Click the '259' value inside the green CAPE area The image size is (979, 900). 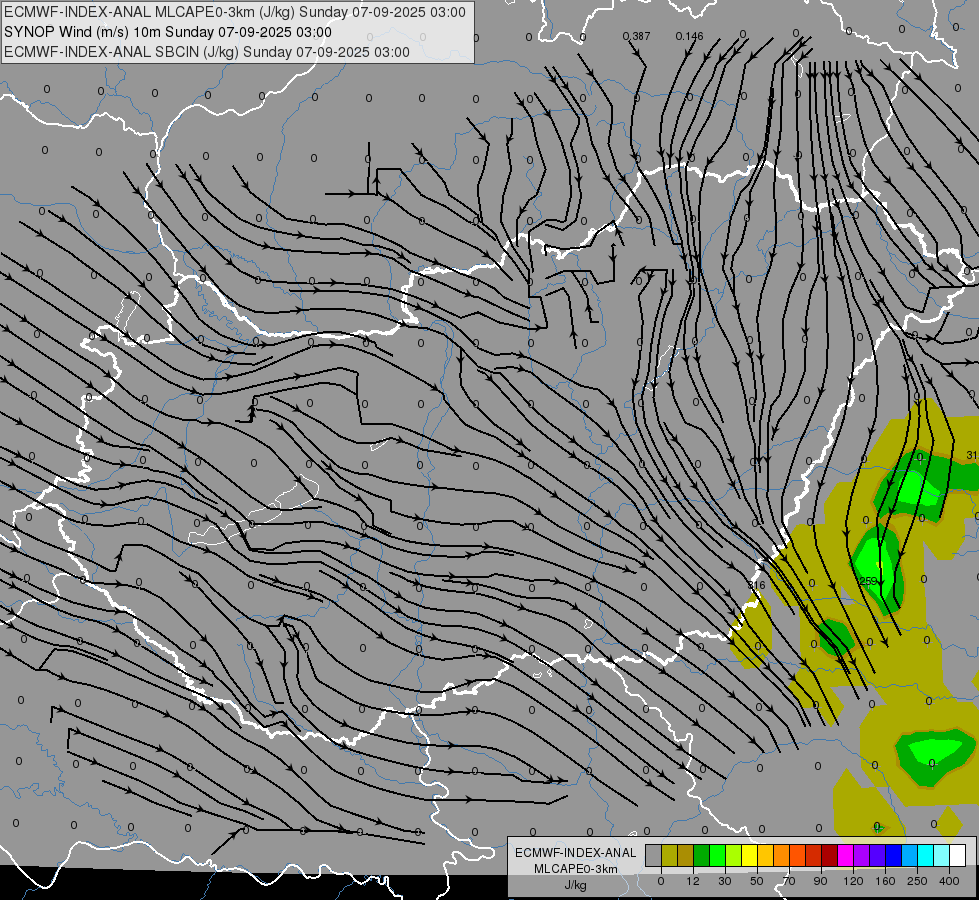868,581
